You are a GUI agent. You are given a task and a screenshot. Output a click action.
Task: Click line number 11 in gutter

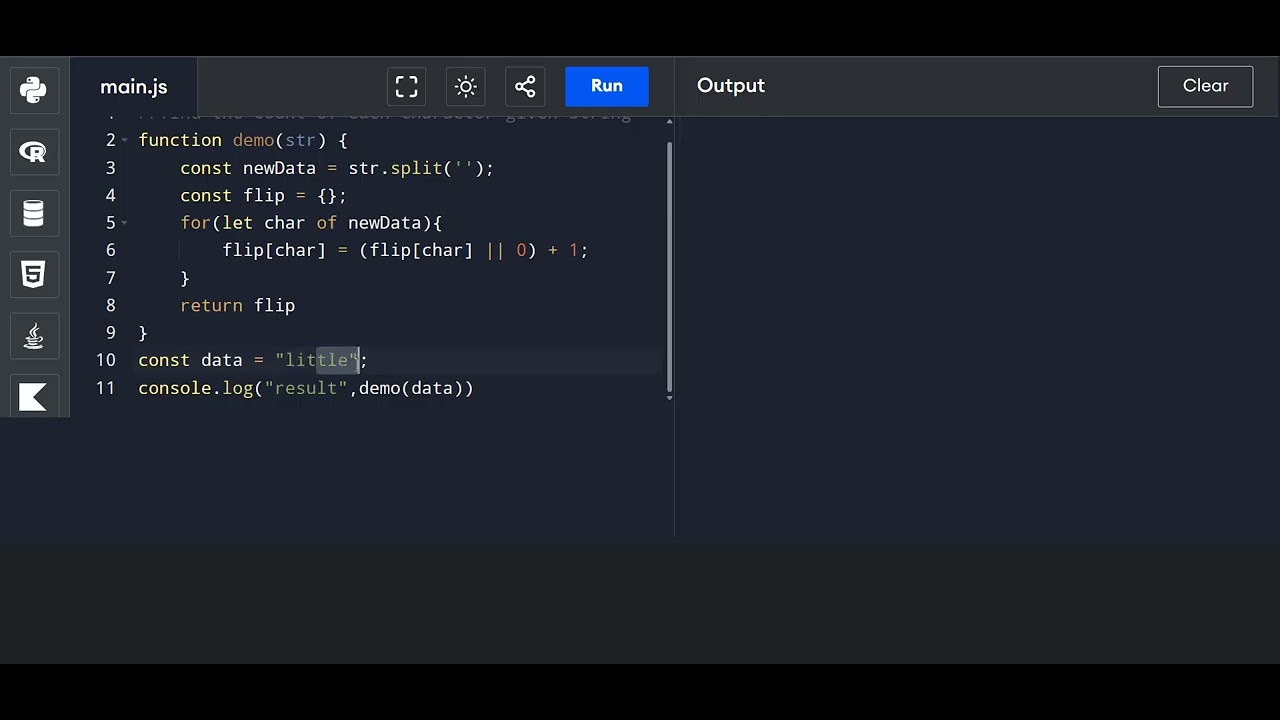106,388
